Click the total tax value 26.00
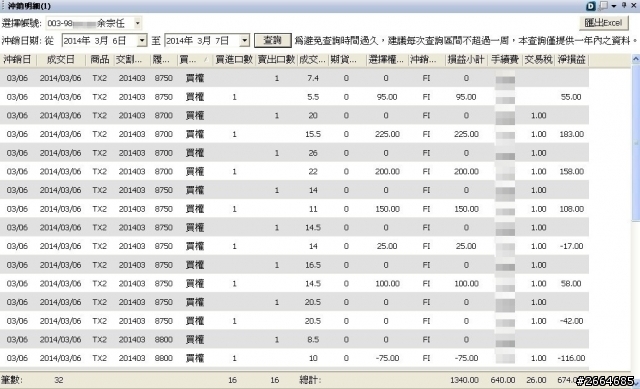The image size is (640, 389). 536,380
